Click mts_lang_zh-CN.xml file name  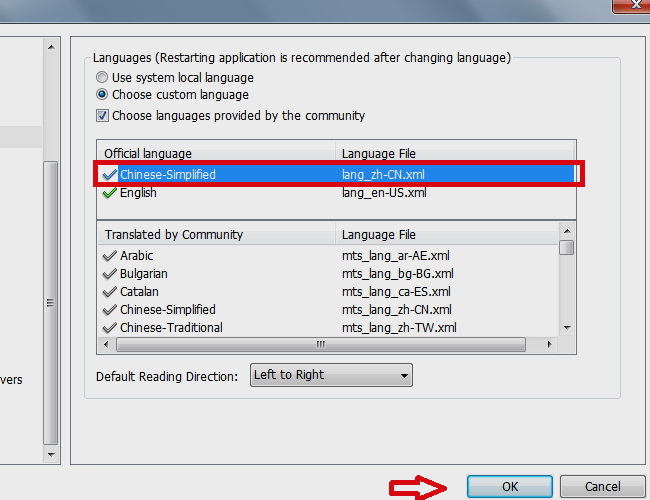click(397, 310)
